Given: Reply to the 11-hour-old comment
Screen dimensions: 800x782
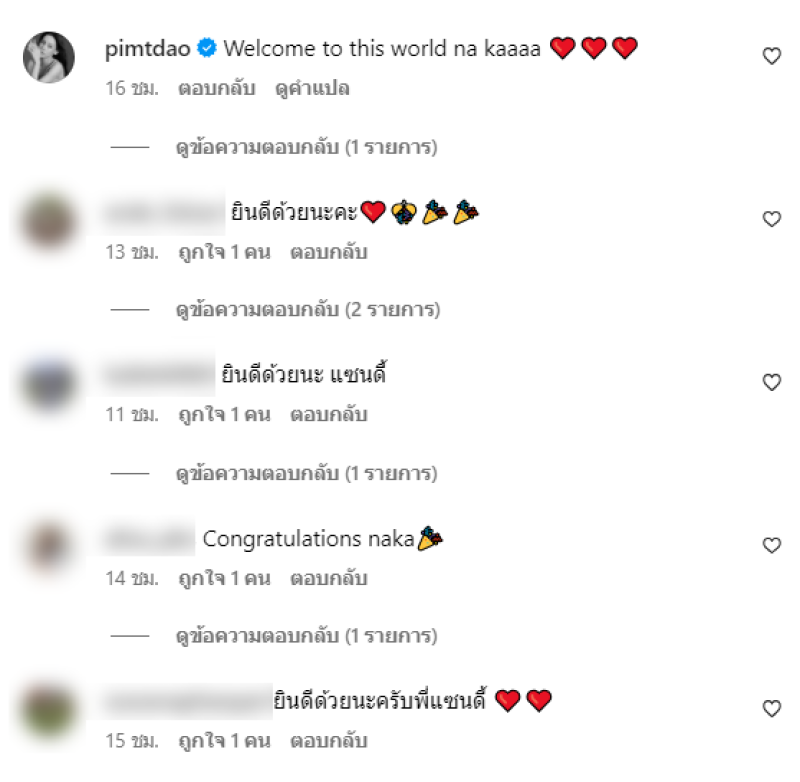Looking at the screenshot, I should coord(329,414).
